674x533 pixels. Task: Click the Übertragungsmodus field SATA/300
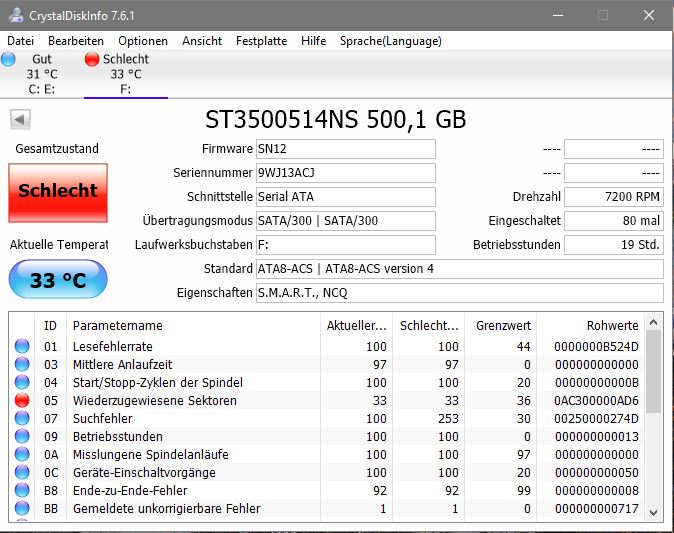coord(346,221)
